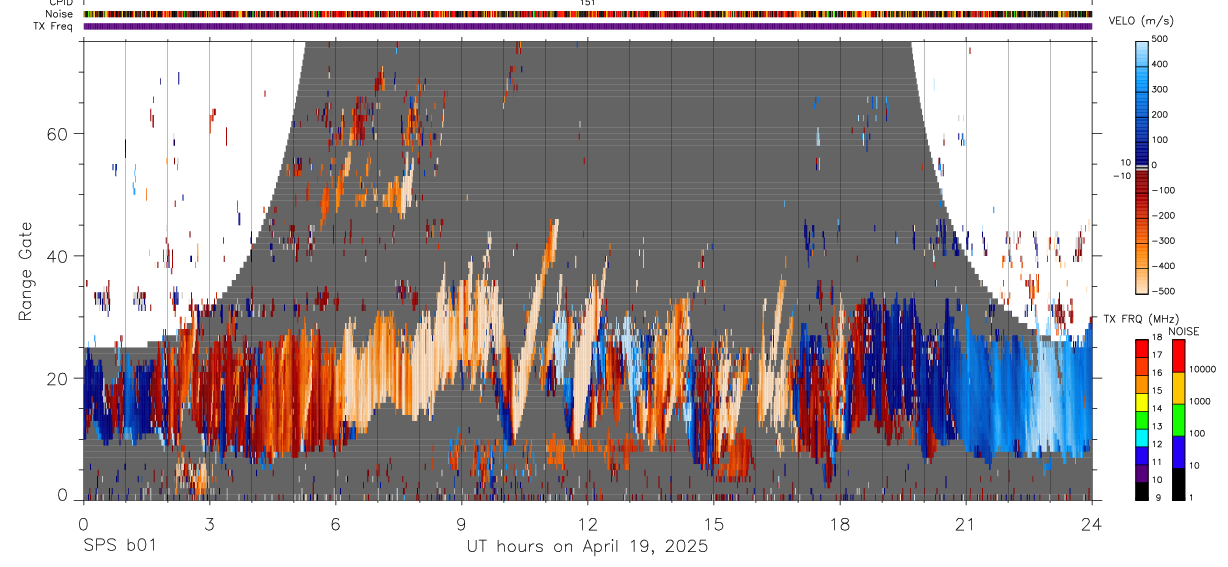1228x567 pixels.
Task: Select the green 100 noise legend swatch
Action: pos(1178,420)
